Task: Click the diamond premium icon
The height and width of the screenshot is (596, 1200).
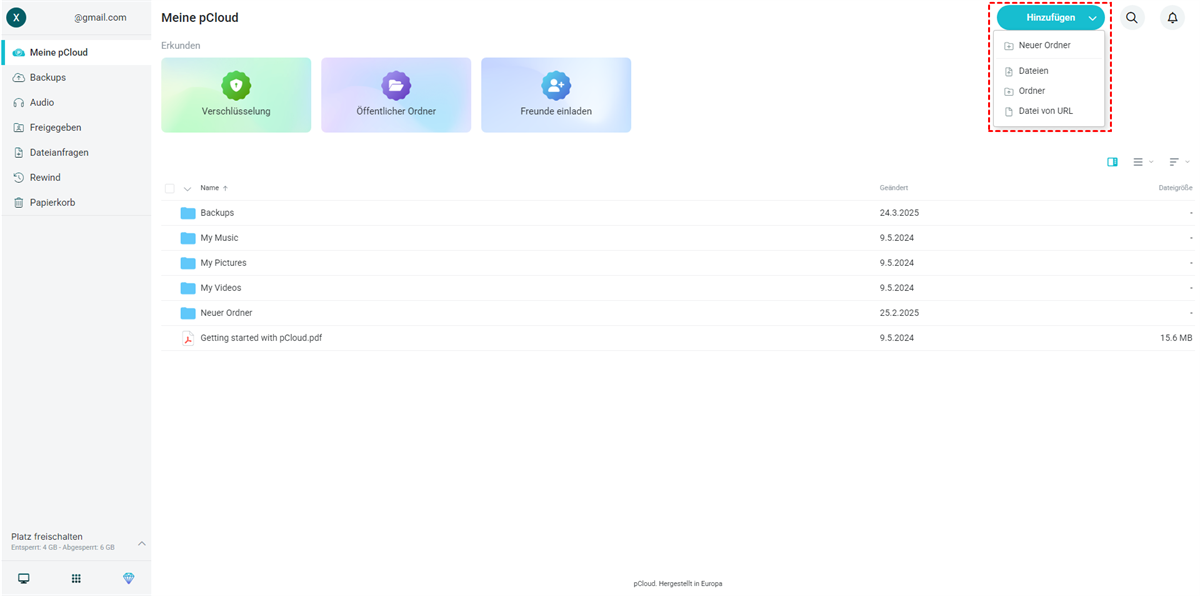Action: 128,578
